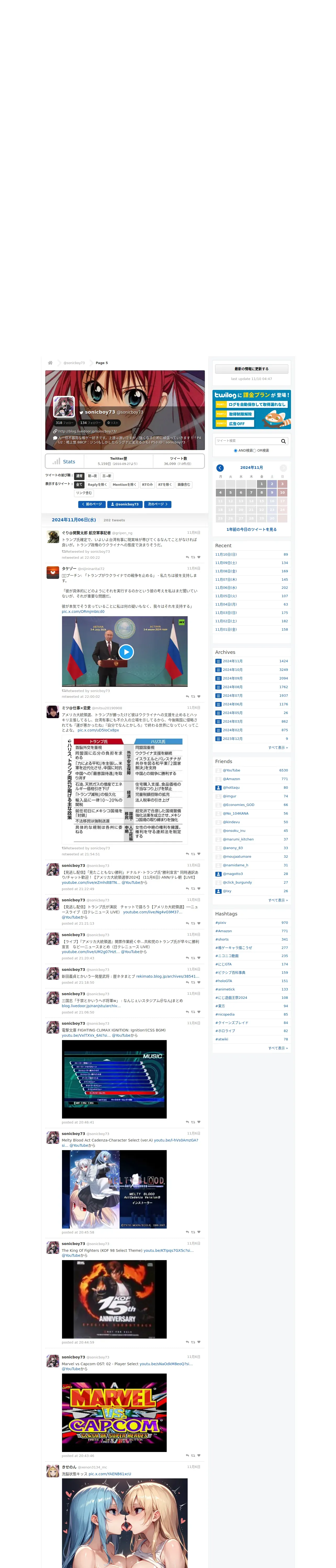Enable the RTを除く filter

165,485
